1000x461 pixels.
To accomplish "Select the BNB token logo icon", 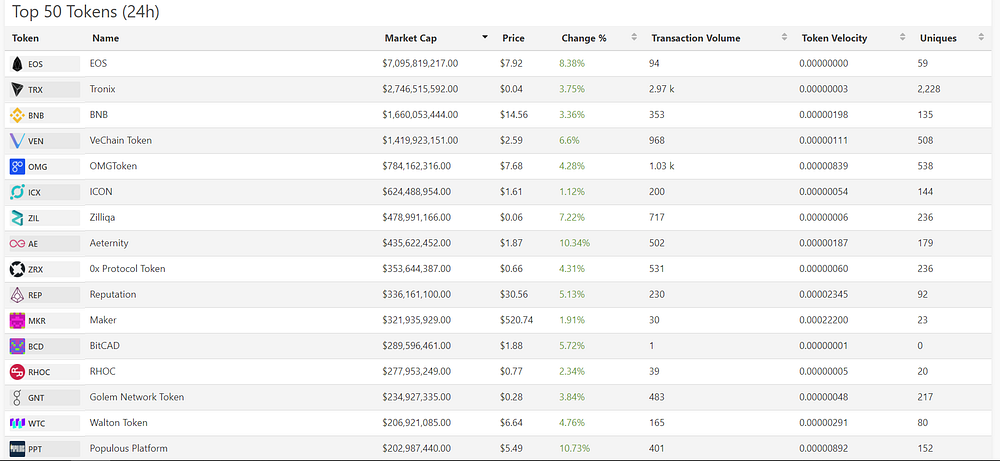I will [x=17, y=115].
